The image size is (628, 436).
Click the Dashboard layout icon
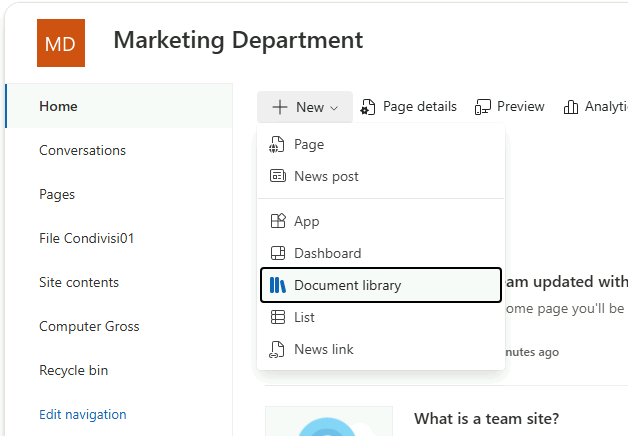[x=278, y=253]
